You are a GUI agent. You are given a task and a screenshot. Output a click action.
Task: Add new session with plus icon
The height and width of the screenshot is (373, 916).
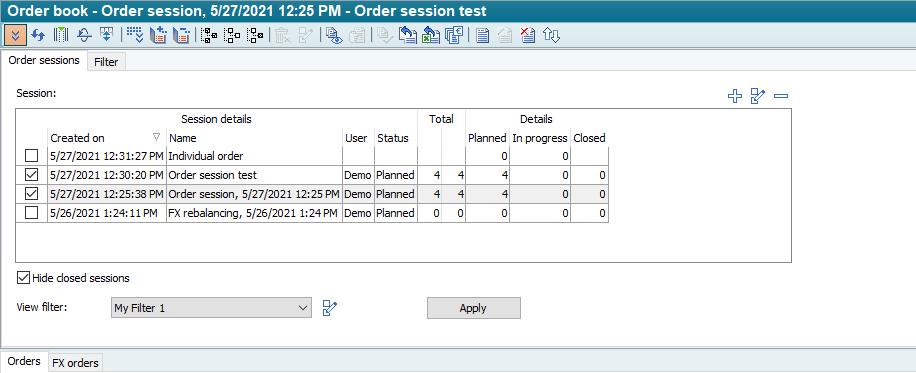(735, 96)
